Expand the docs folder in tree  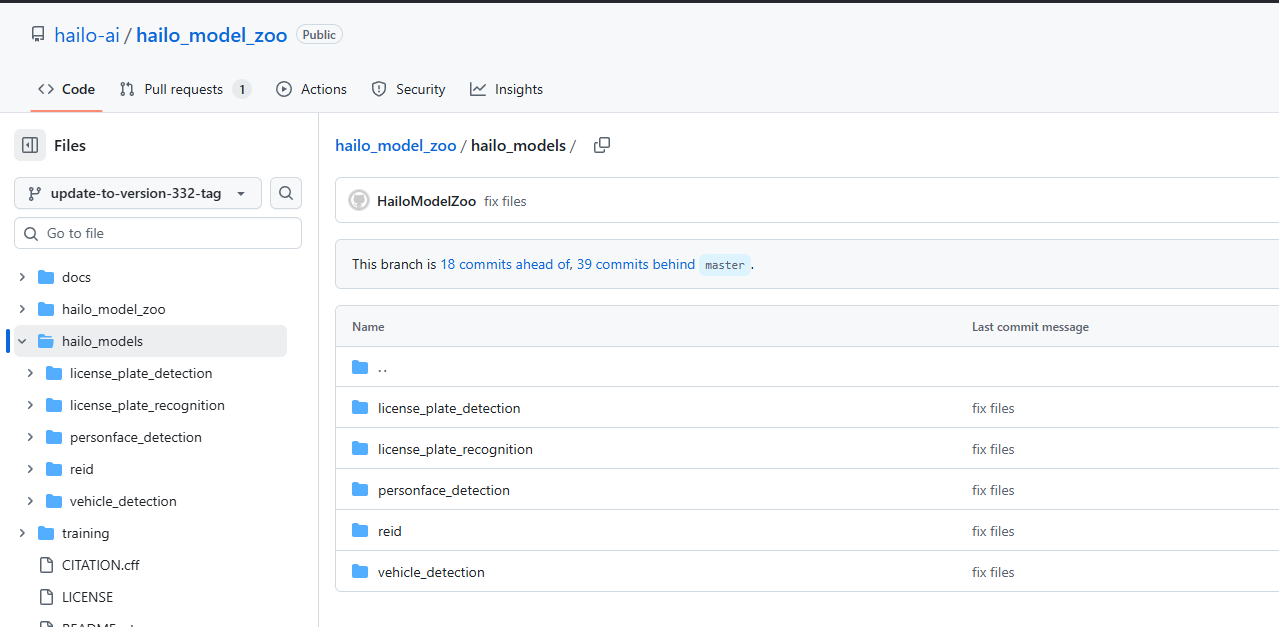[22, 277]
